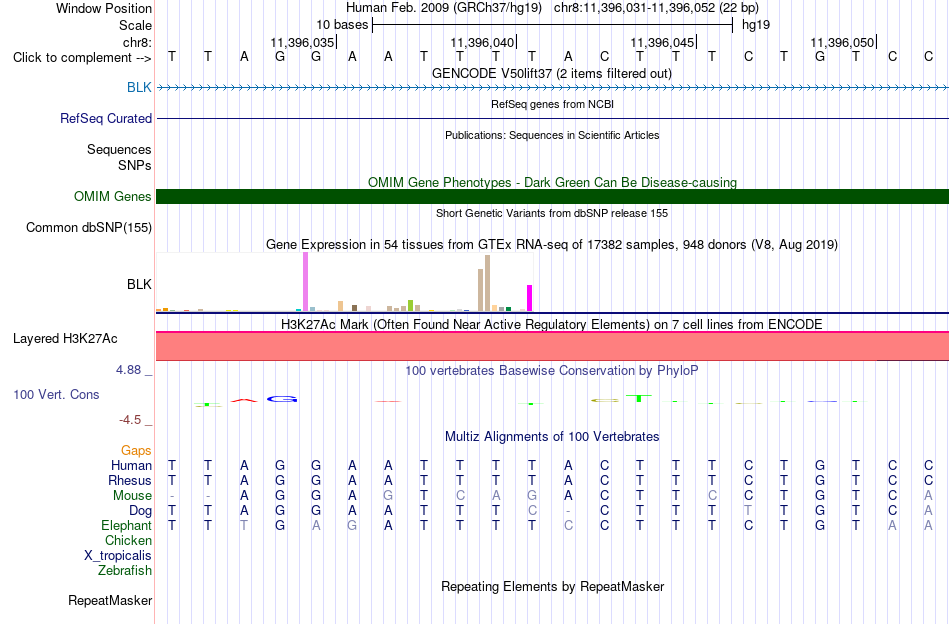Click the hg19 label right of scale bar

756,25
